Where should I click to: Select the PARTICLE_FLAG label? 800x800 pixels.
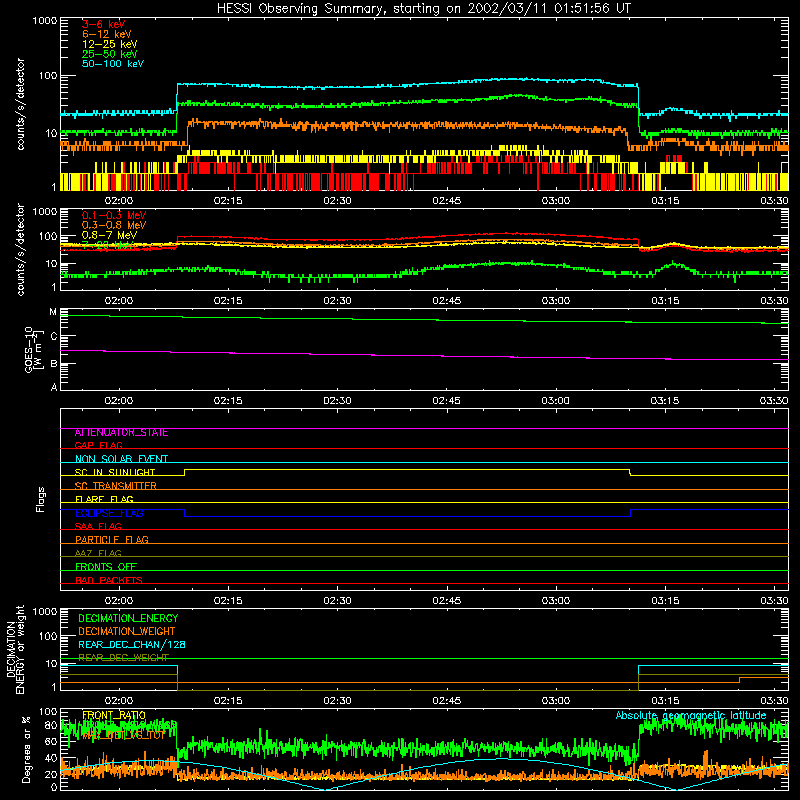click(x=112, y=540)
